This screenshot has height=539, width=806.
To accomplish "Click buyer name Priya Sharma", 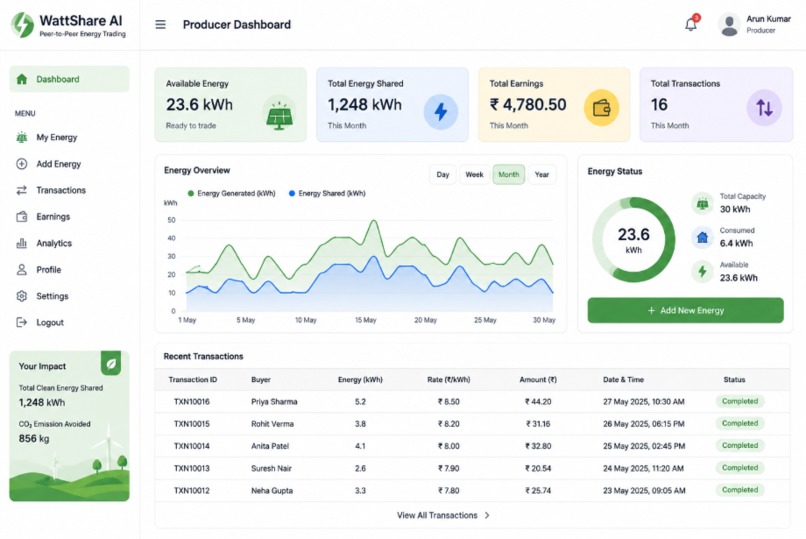I will (274, 402).
